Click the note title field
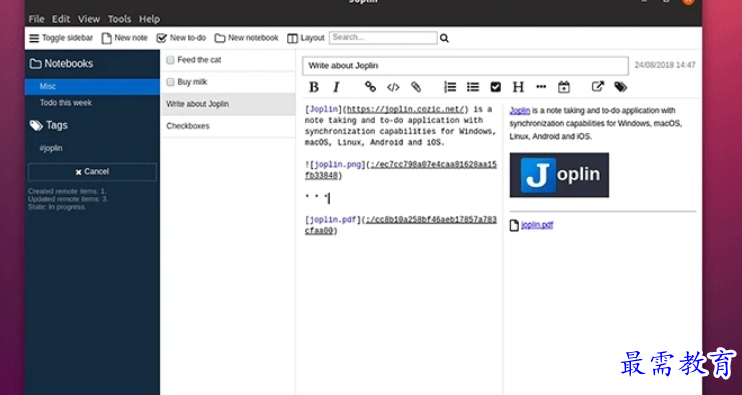 coord(466,66)
